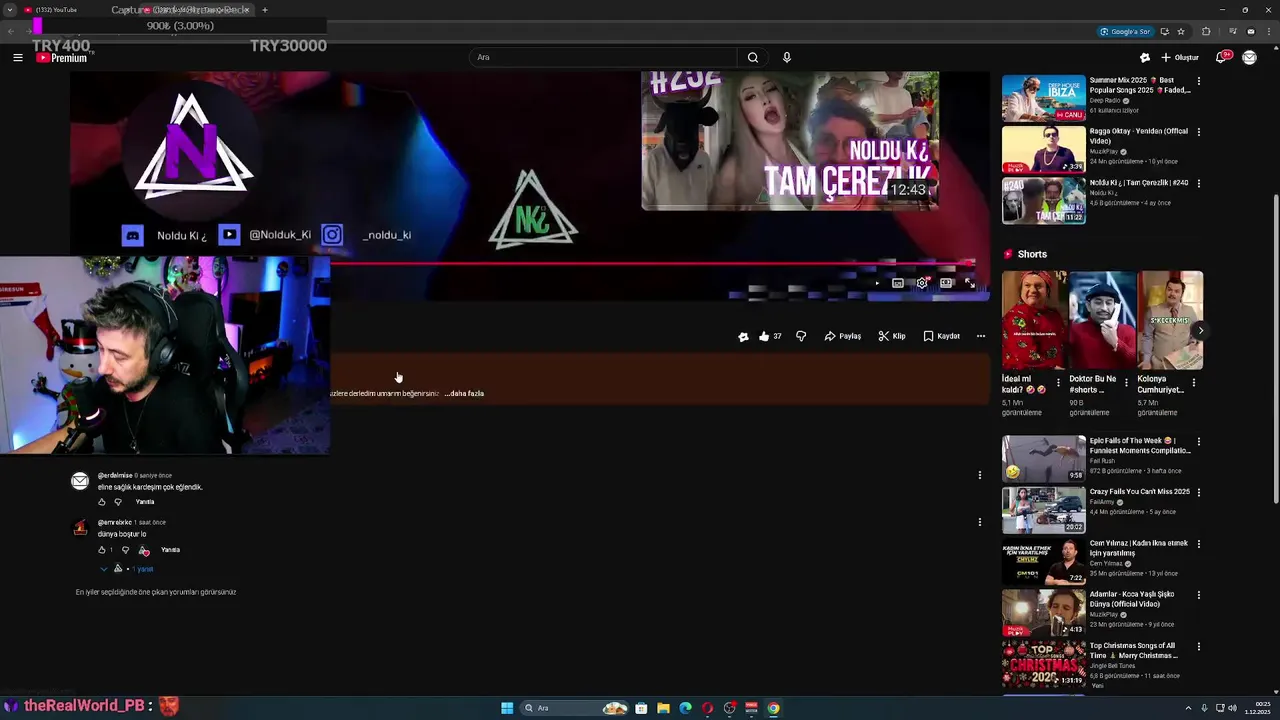Open more options for Ragga Oktay video
The image size is (1280, 720).
coord(1199,132)
